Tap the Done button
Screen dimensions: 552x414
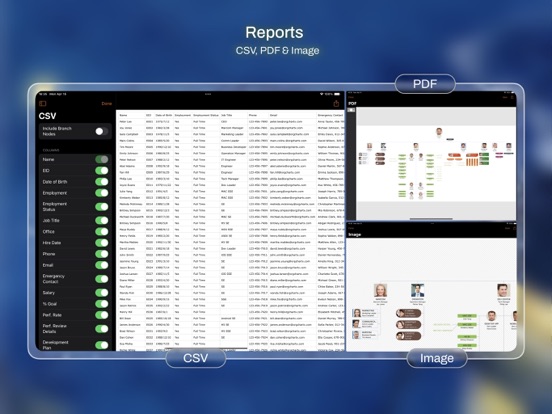click(x=106, y=104)
